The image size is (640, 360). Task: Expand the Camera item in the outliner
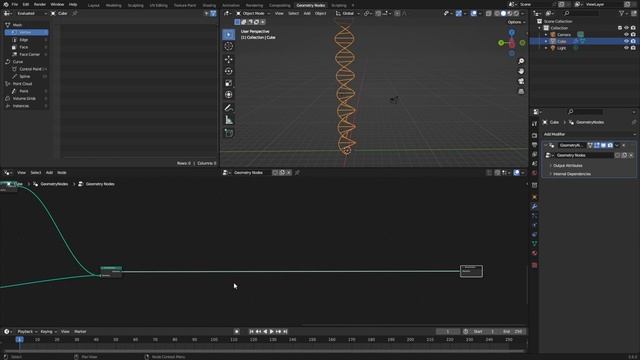tap(546, 35)
